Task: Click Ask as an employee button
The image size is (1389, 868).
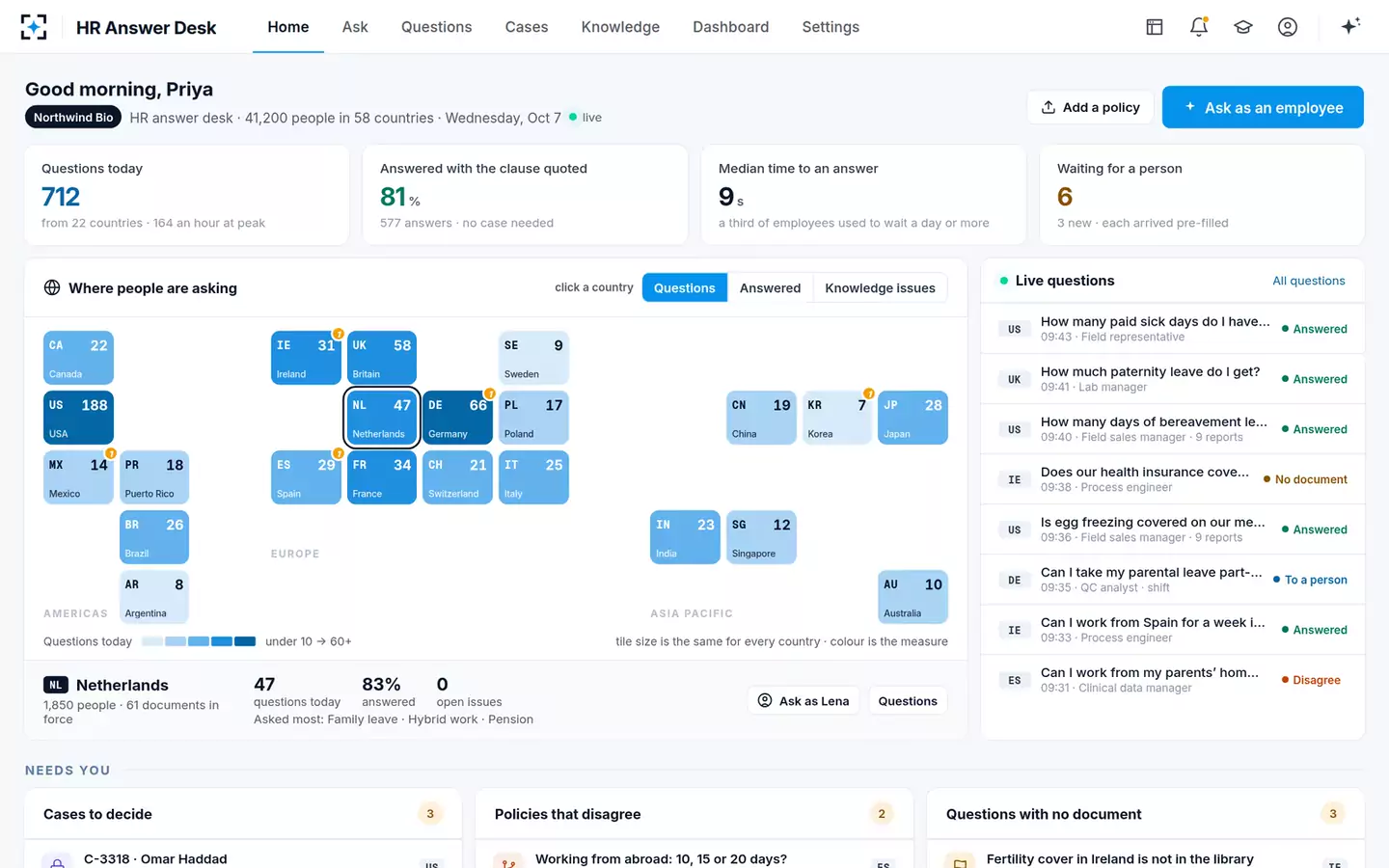Action: [x=1263, y=107]
